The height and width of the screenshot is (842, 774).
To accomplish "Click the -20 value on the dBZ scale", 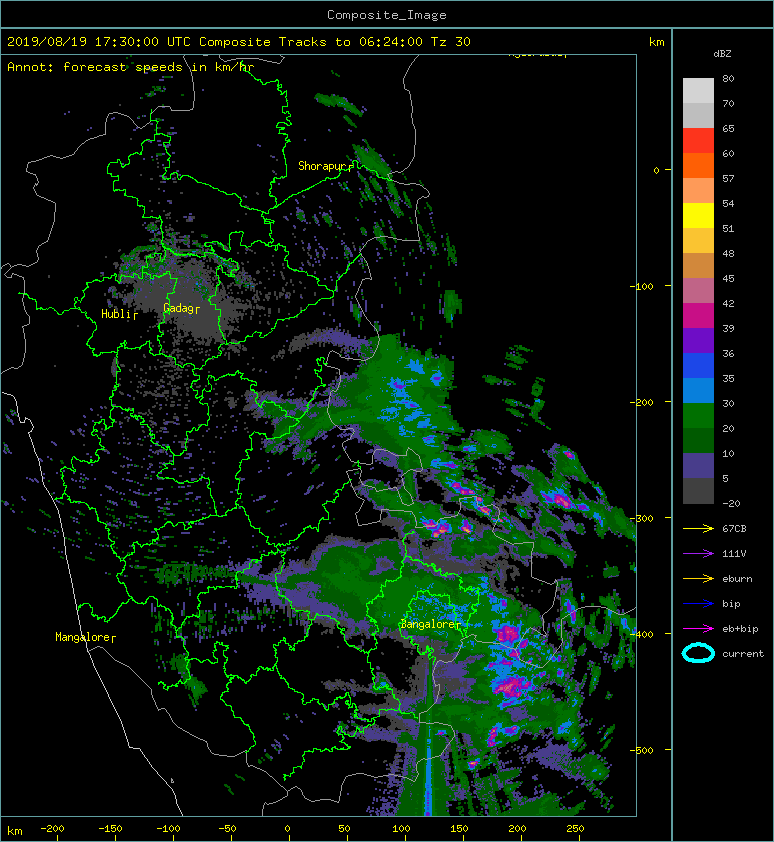I will point(731,504).
